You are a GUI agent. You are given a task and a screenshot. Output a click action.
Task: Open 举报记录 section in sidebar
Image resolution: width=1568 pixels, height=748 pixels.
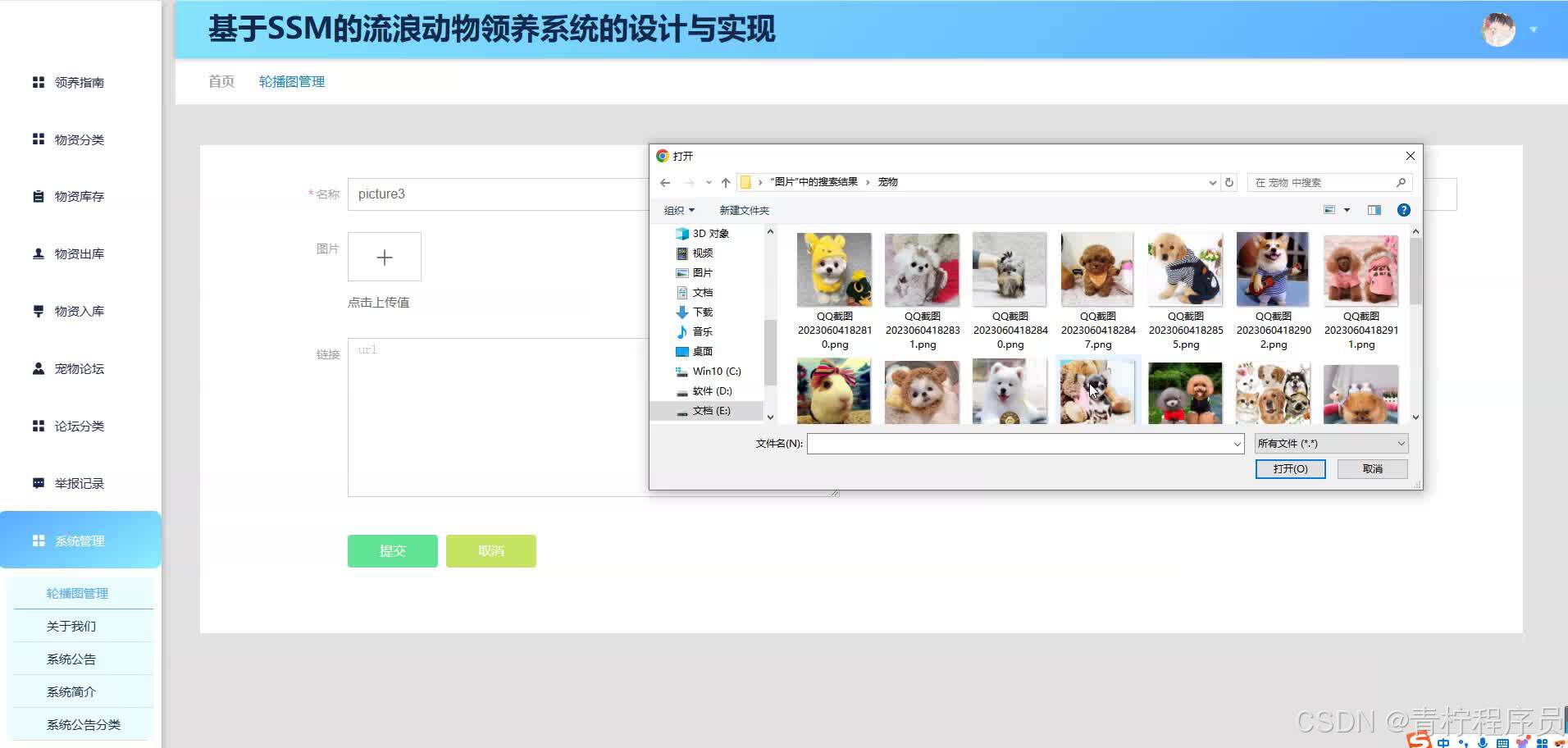click(x=80, y=483)
